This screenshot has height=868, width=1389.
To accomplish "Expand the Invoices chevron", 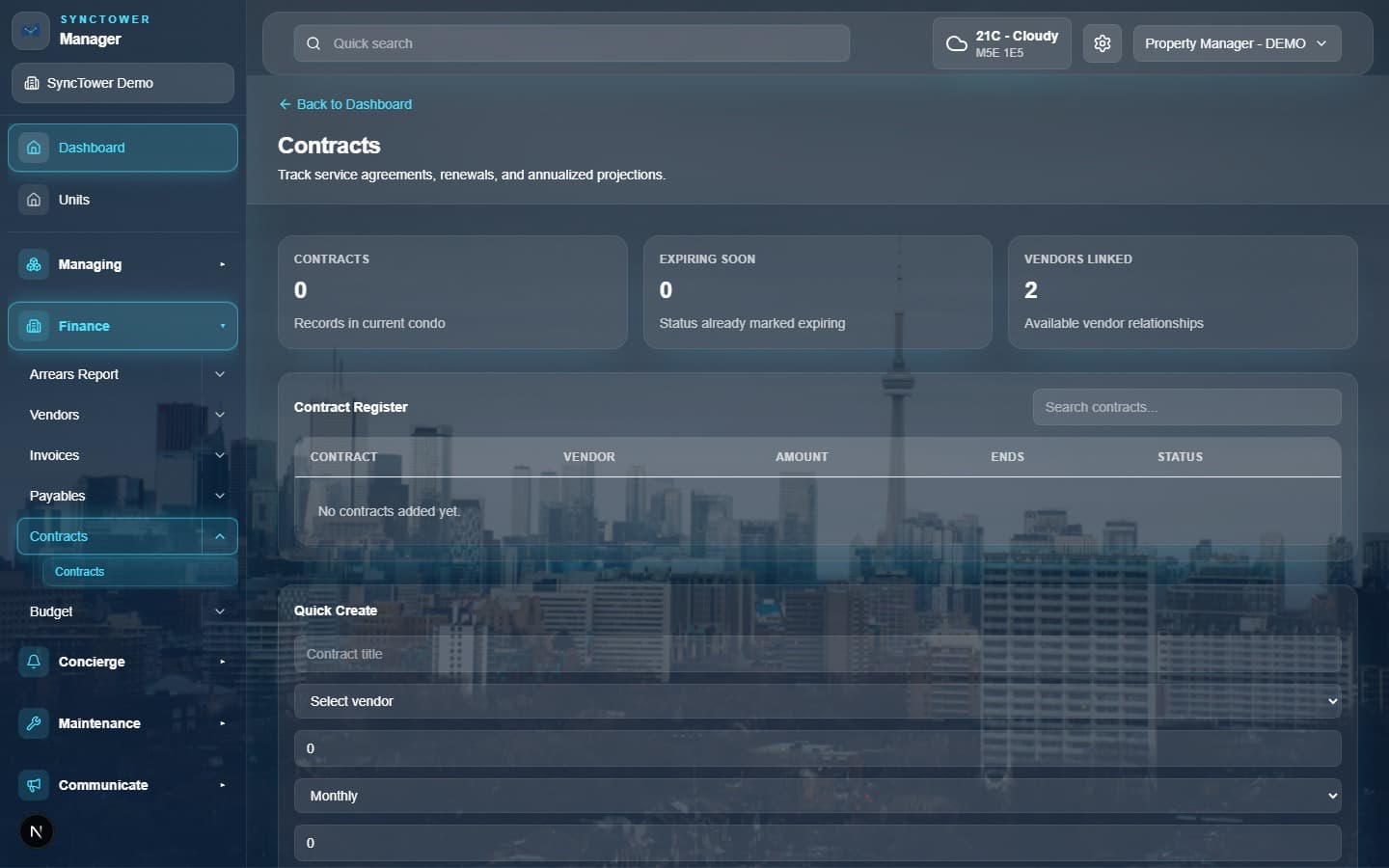I will click(x=220, y=455).
